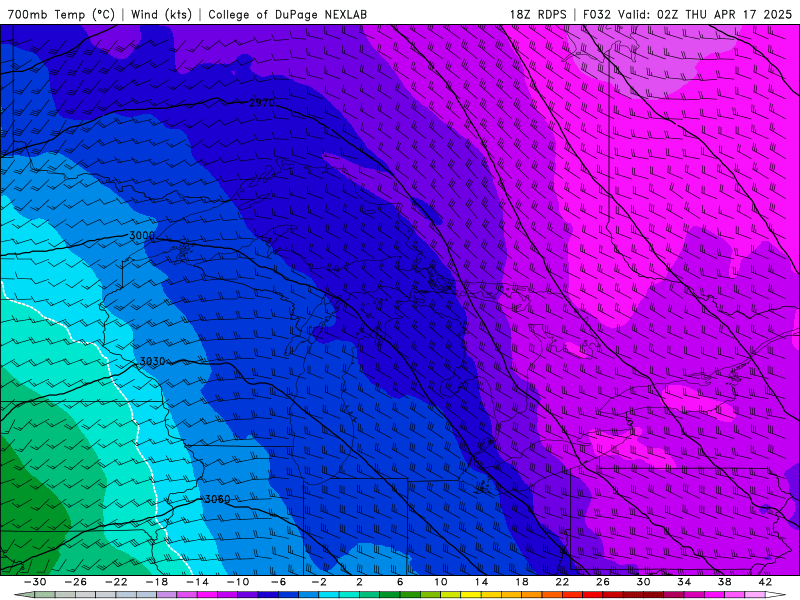Click the 34 value on the color scale

[684, 582]
